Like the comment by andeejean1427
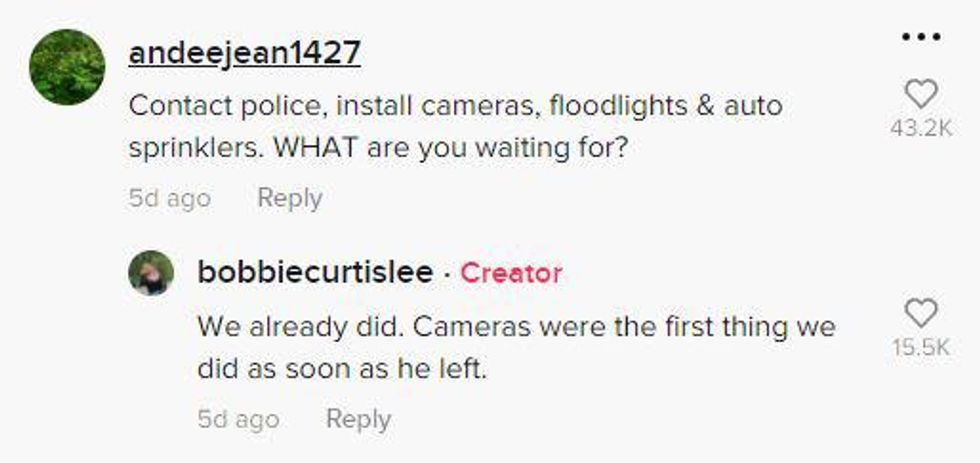This screenshot has height=463, width=980. tap(920, 96)
